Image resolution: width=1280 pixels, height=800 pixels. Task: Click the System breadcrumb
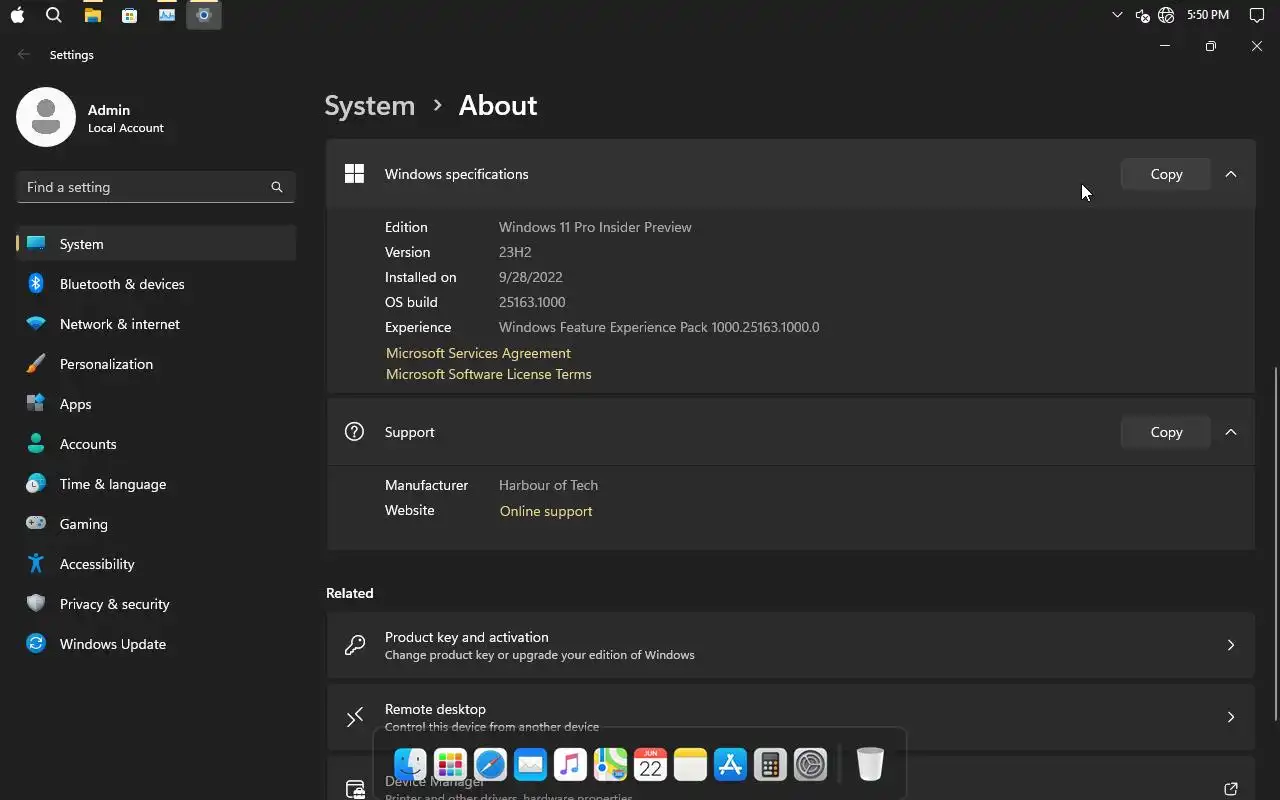click(370, 105)
